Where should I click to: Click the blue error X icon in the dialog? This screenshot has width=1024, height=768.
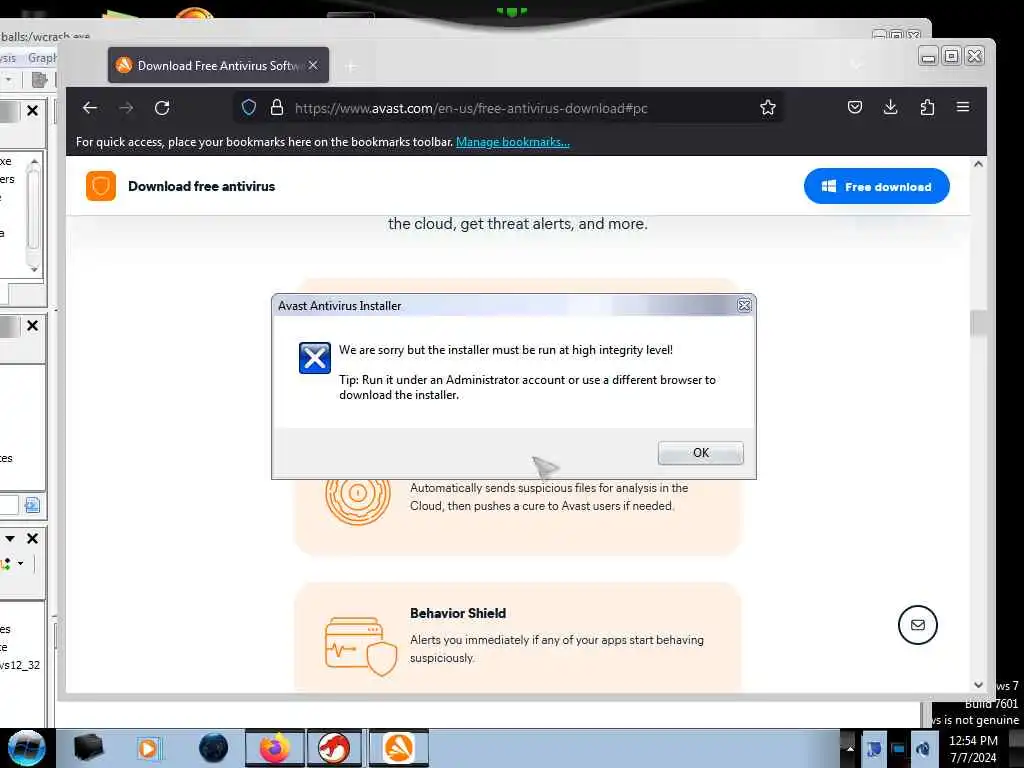click(x=315, y=358)
